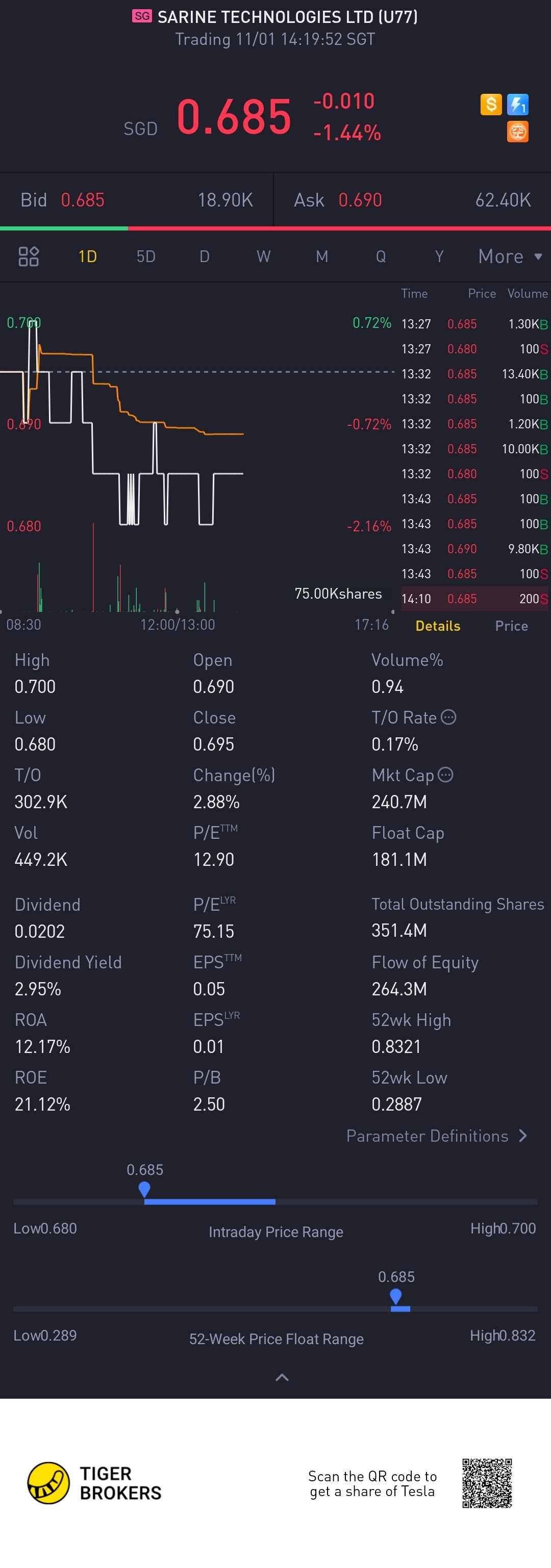
Task: Tap the ROA value 12.17%
Action: (42, 1046)
